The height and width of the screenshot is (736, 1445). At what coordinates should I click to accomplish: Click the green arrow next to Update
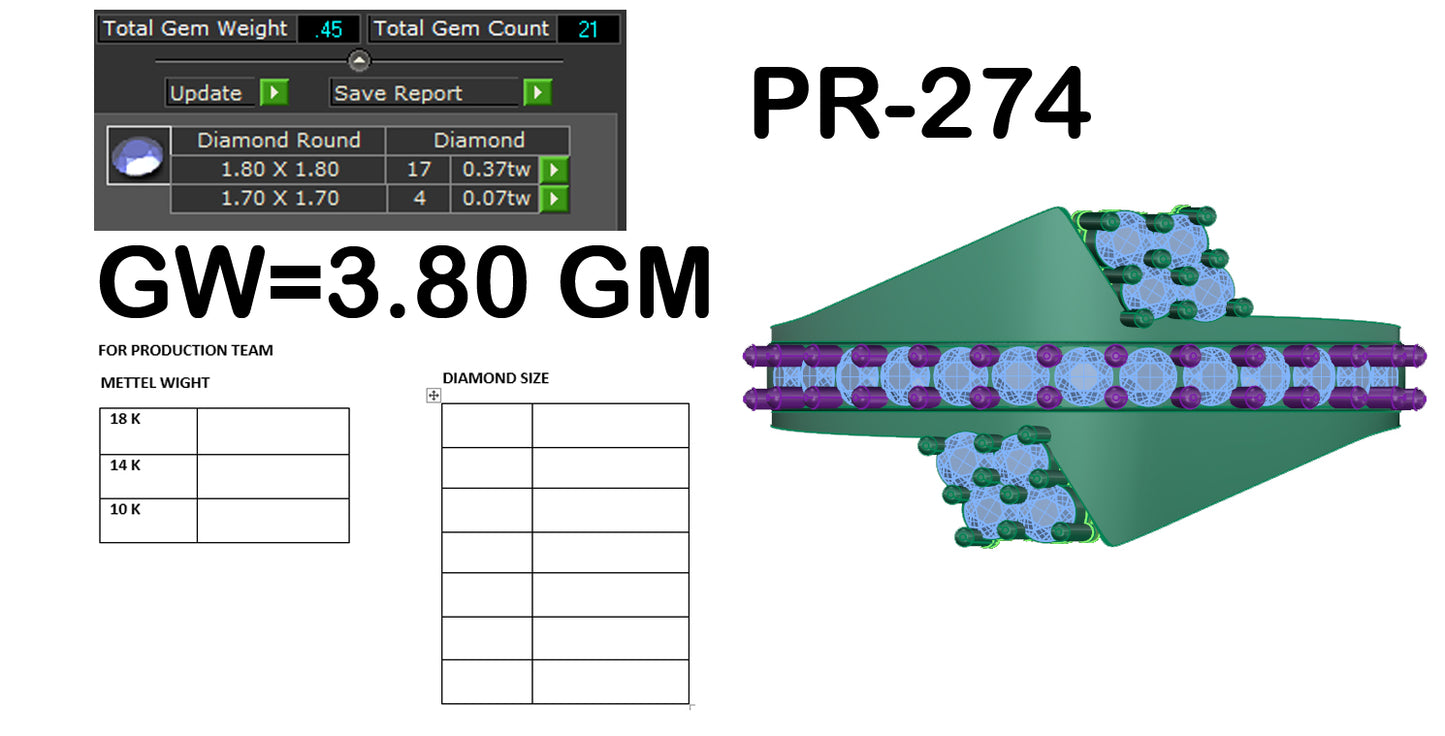pyautogui.click(x=274, y=93)
